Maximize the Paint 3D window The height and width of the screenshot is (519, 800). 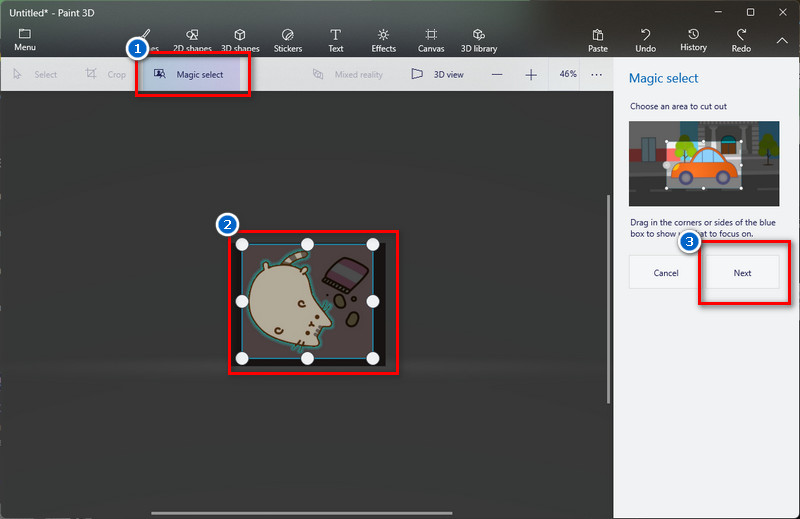click(750, 12)
